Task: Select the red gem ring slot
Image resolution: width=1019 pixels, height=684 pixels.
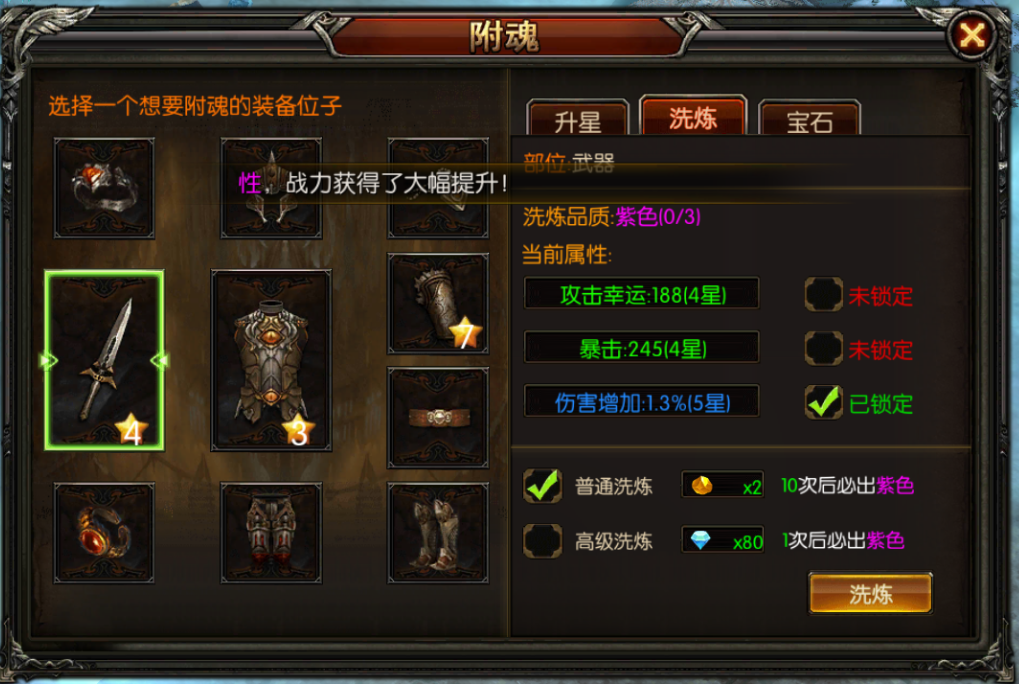Action: (x=104, y=533)
